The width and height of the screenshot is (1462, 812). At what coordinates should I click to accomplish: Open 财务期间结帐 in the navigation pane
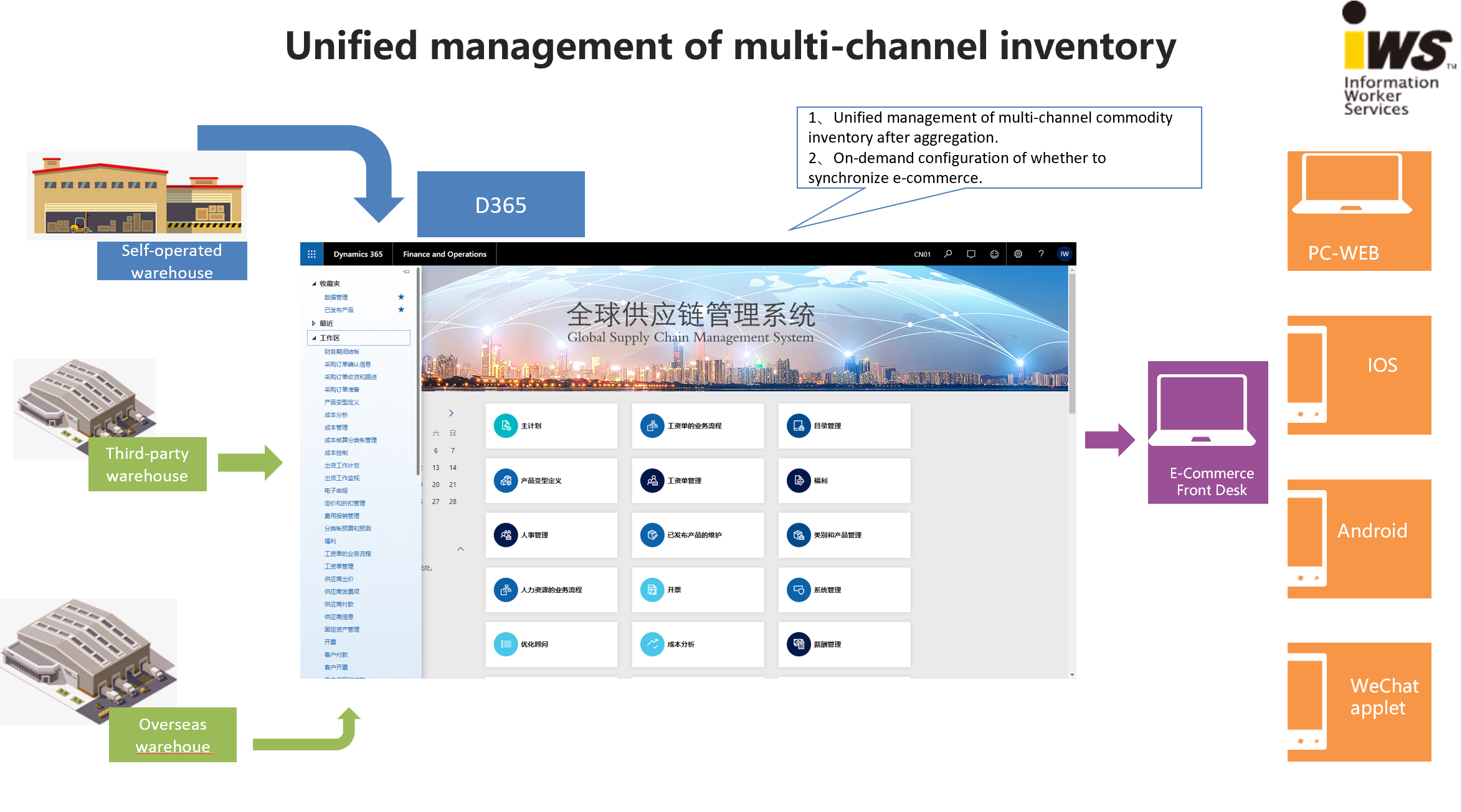[341, 352]
